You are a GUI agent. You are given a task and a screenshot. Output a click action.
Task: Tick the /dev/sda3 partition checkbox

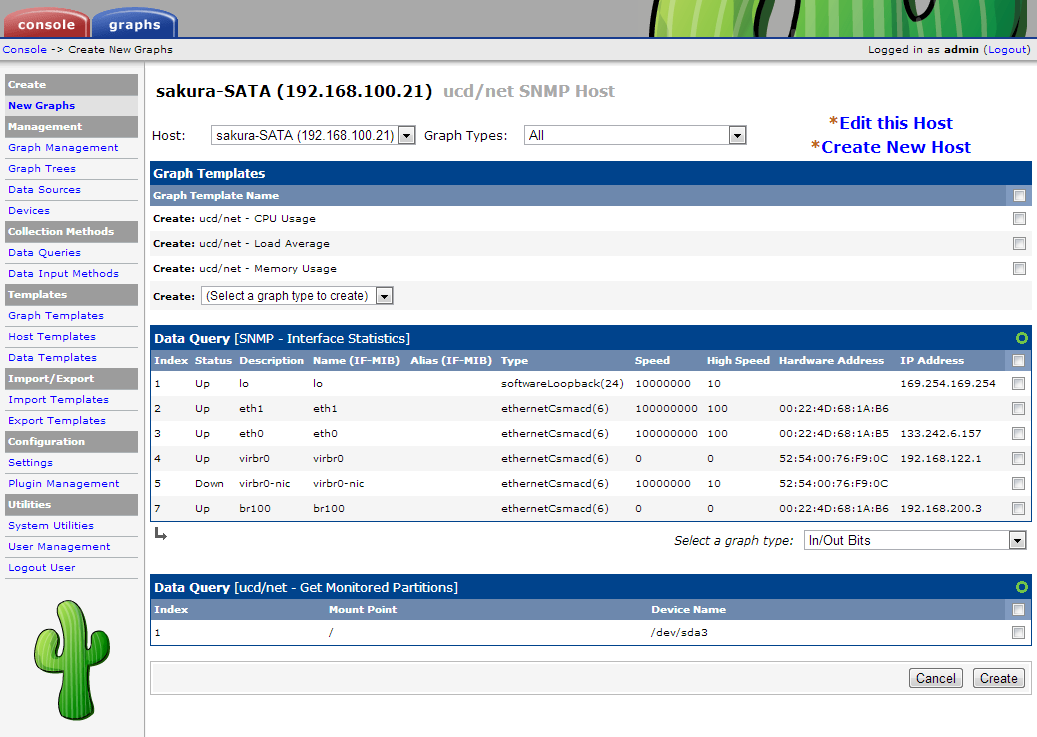[1018, 633]
